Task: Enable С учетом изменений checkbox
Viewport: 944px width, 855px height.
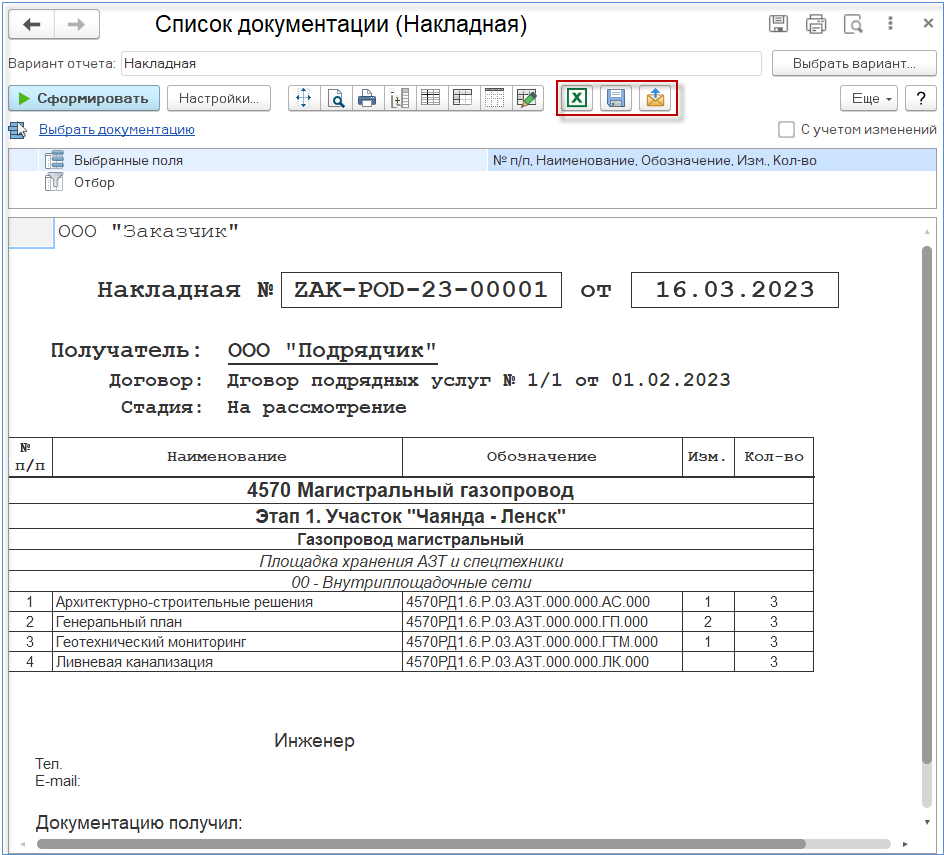Action: 786,129
